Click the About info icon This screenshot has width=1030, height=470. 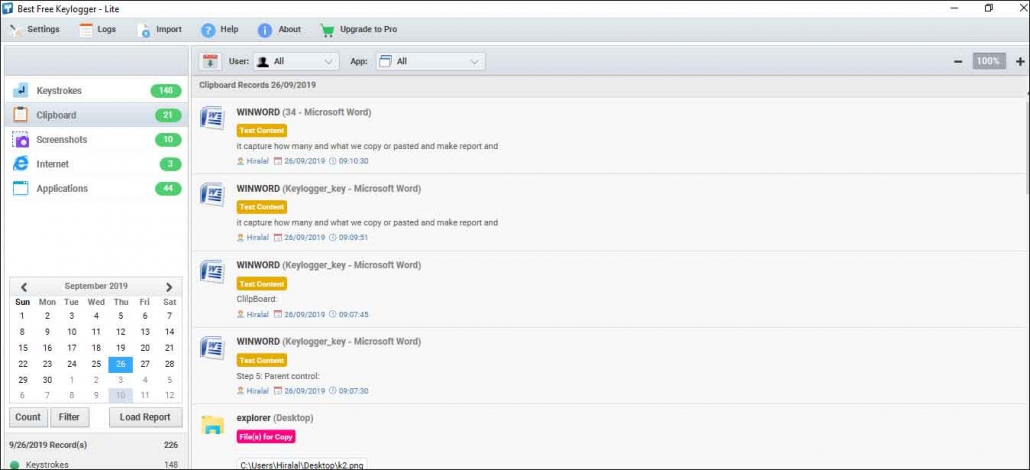click(x=265, y=30)
